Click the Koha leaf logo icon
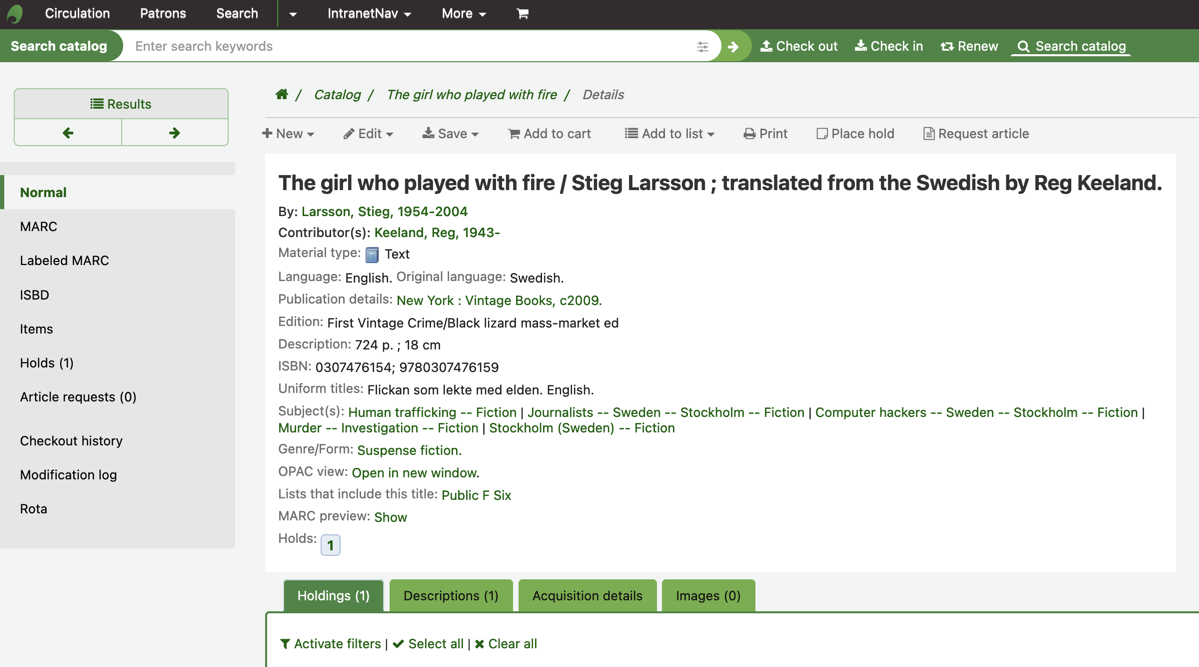Screen dimensions: 1199x667 pyautogui.click(x=15, y=14)
